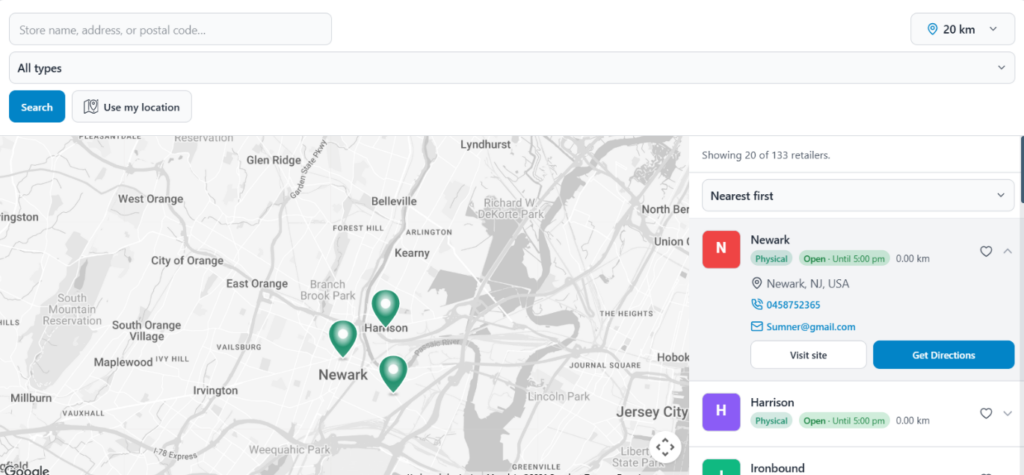Select the map pin above the Newark label
This screenshot has height=475, width=1024.
343,338
